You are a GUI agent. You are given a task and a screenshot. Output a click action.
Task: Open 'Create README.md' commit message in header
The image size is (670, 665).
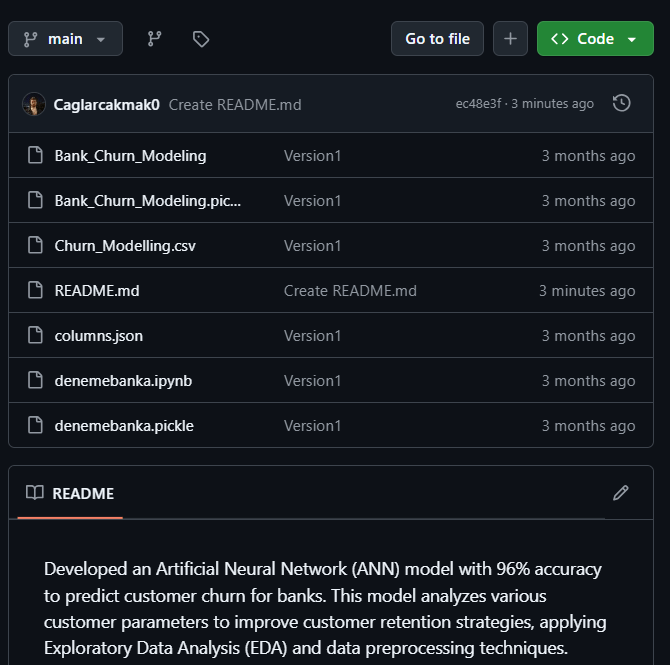[235, 104]
